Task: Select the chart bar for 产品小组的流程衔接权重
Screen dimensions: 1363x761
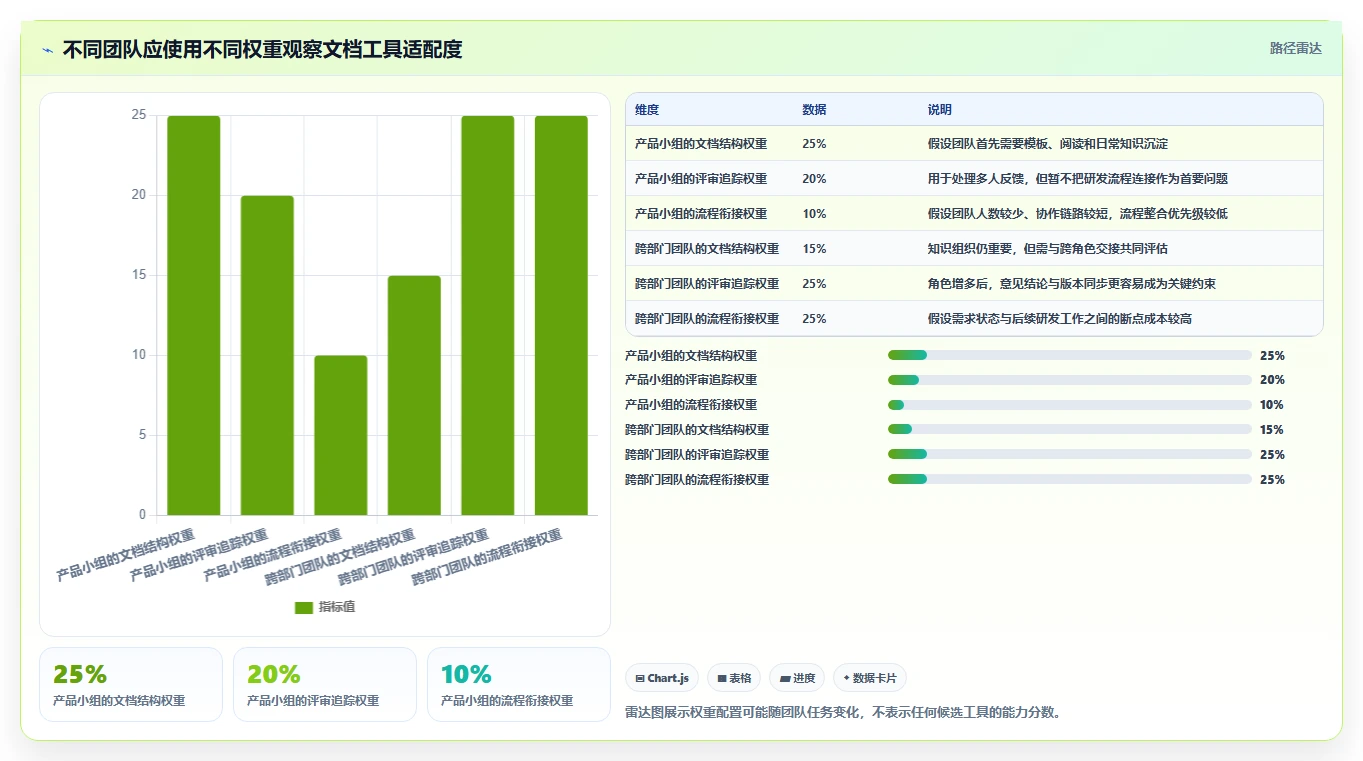Action: pyautogui.click(x=341, y=435)
